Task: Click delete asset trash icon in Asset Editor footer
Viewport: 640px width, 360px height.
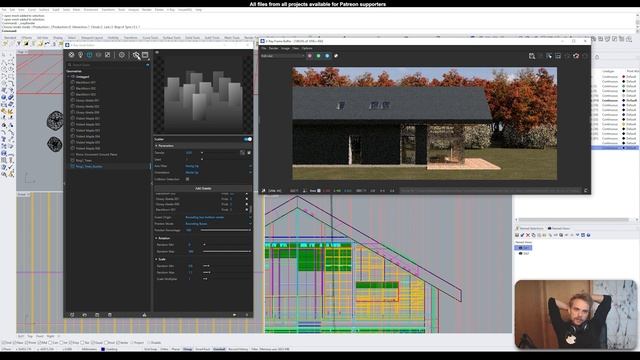Action: [109, 315]
